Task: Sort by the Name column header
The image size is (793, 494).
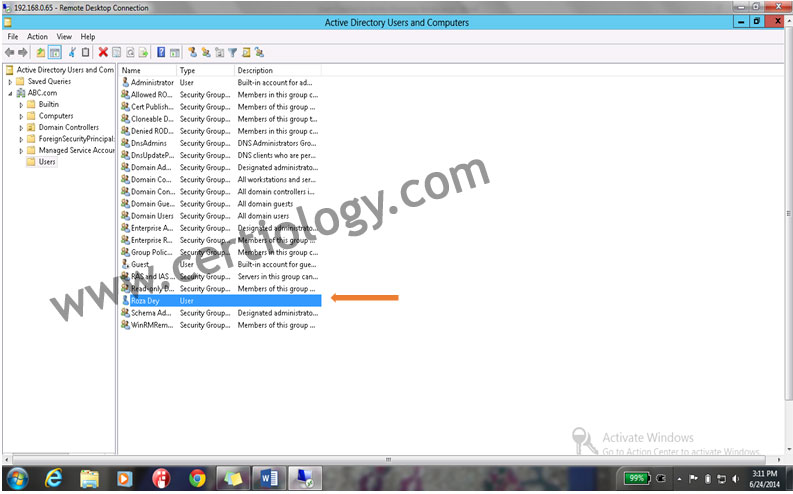Action: pyautogui.click(x=148, y=70)
